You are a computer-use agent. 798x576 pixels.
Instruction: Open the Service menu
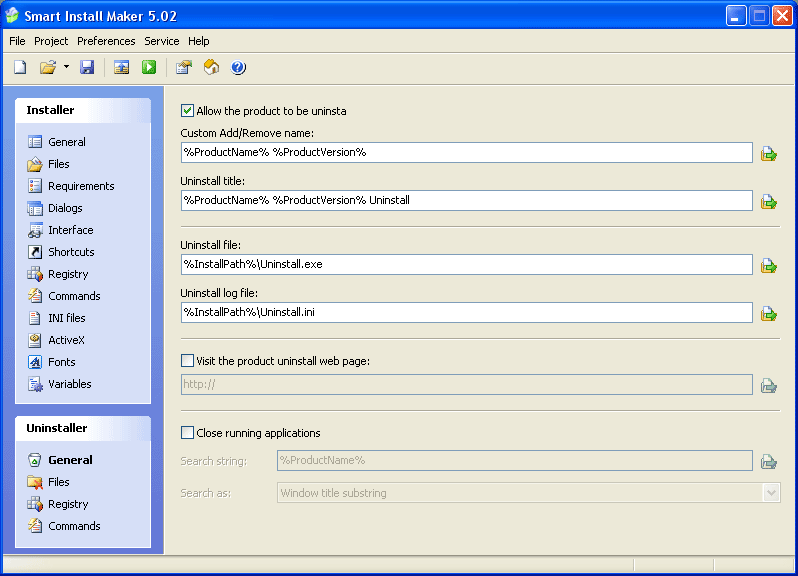pyautogui.click(x=161, y=41)
